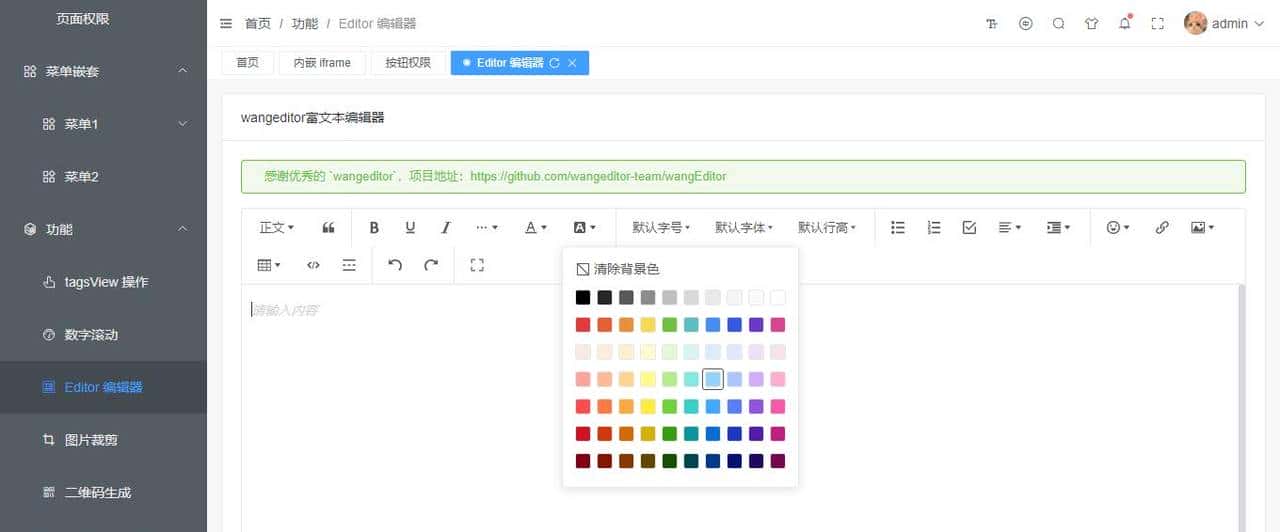Select Editor 编辑器 in the sidebar
The image size is (1280, 532).
pos(103,387)
